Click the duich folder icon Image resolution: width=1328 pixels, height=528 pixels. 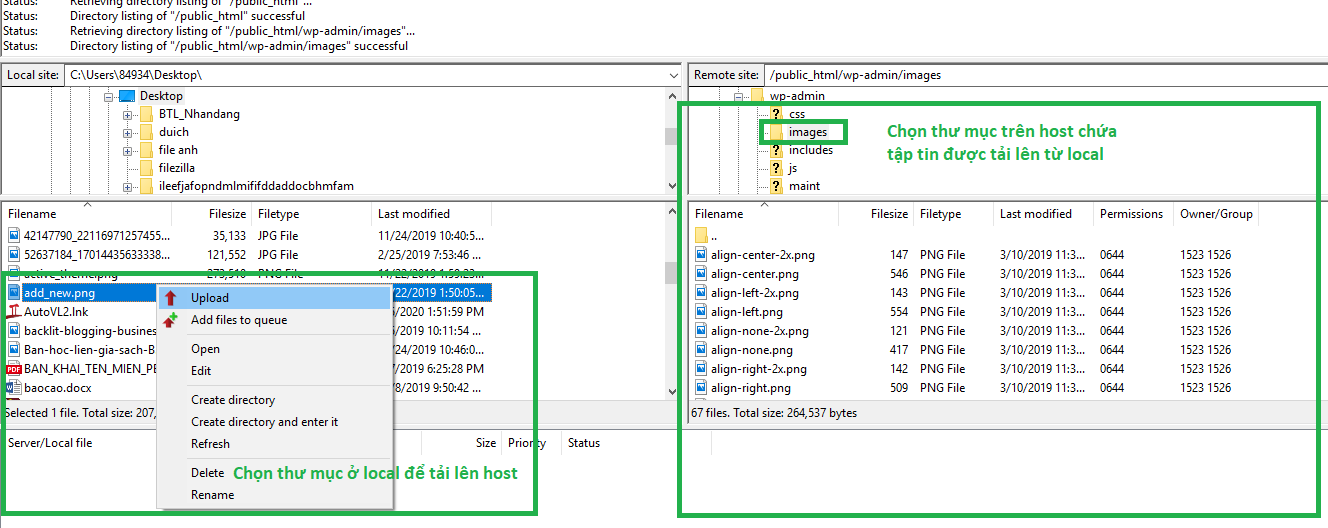tap(145, 132)
